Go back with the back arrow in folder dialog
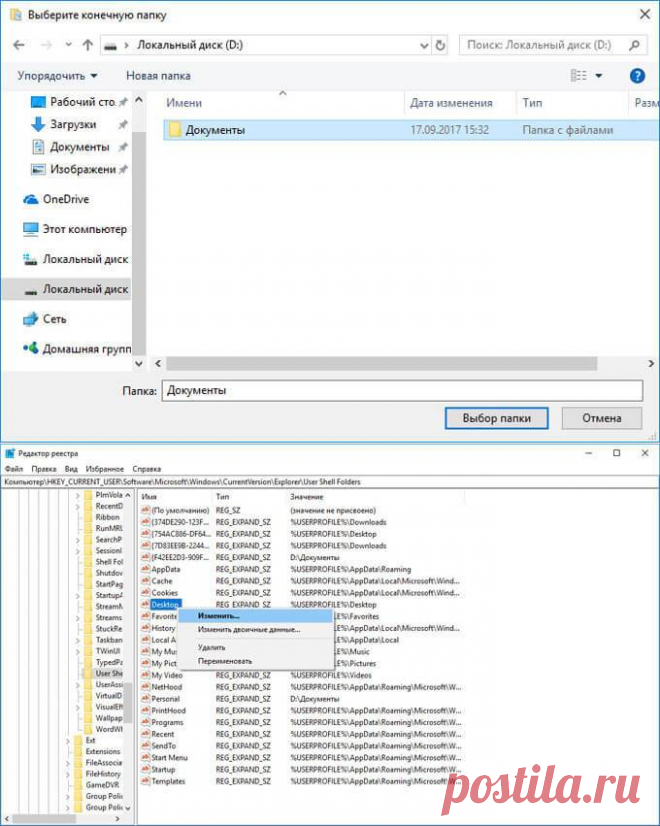The width and height of the screenshot is (660, 826). [x=19, y=45]
